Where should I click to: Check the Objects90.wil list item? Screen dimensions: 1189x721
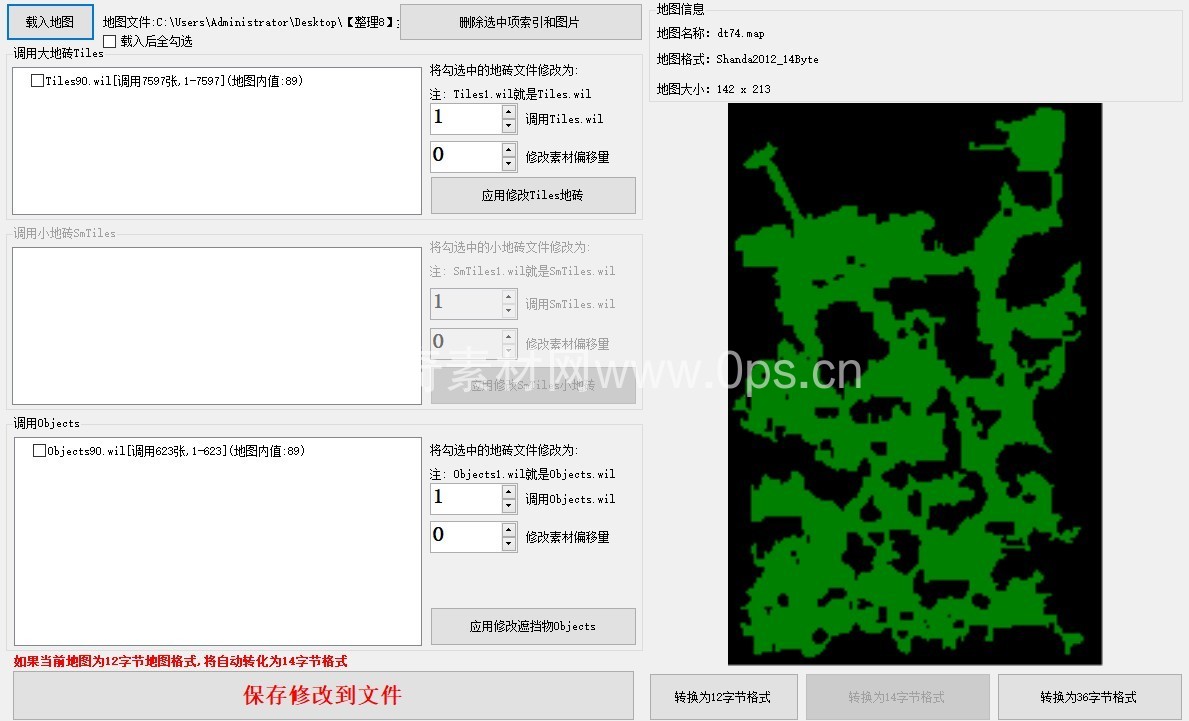click(x=40, y=451)
